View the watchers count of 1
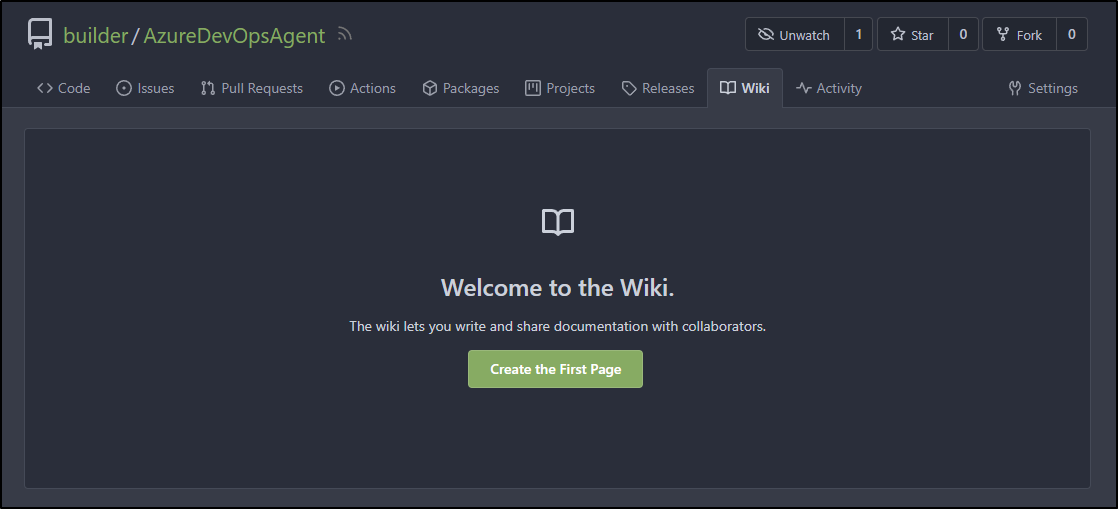 [x=858, y=34]
